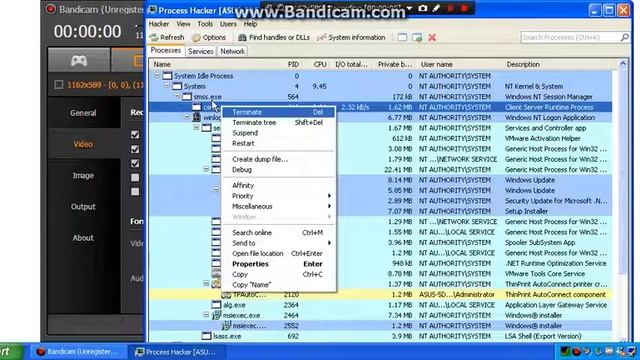
Task: Click the TPAutoC process icon
Action: click(x=226, y=295)
